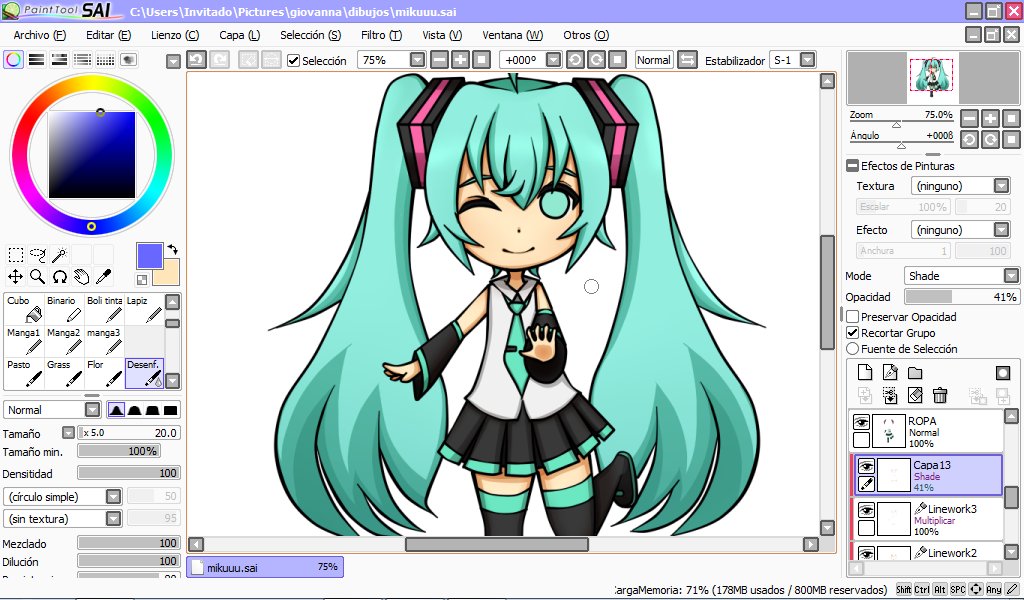Choose the Lapiz pencil tool
The height and width of the screenshot is (600, 1024).
144,309
